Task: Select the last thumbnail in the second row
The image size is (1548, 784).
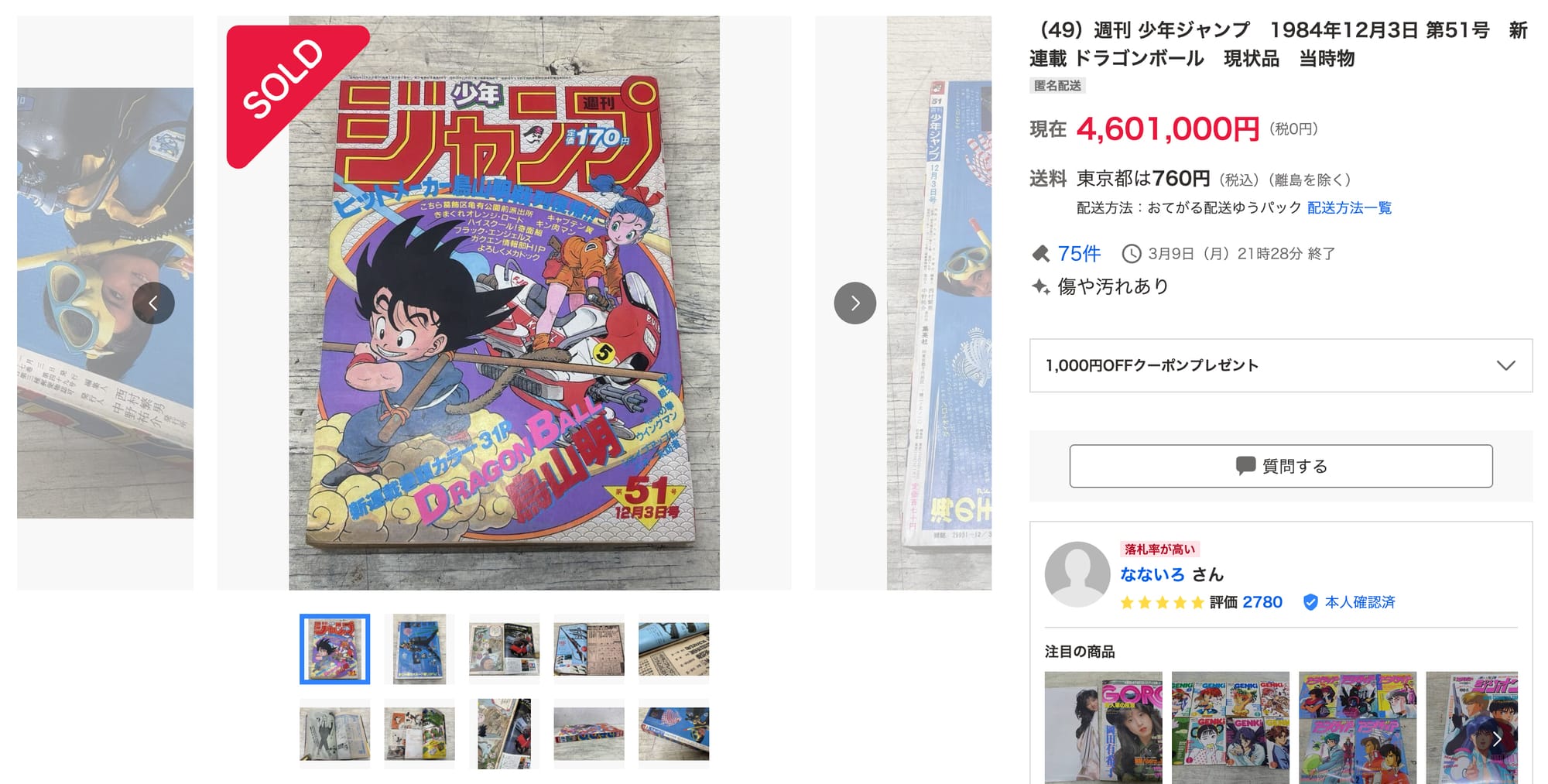Action: [673, 734]
